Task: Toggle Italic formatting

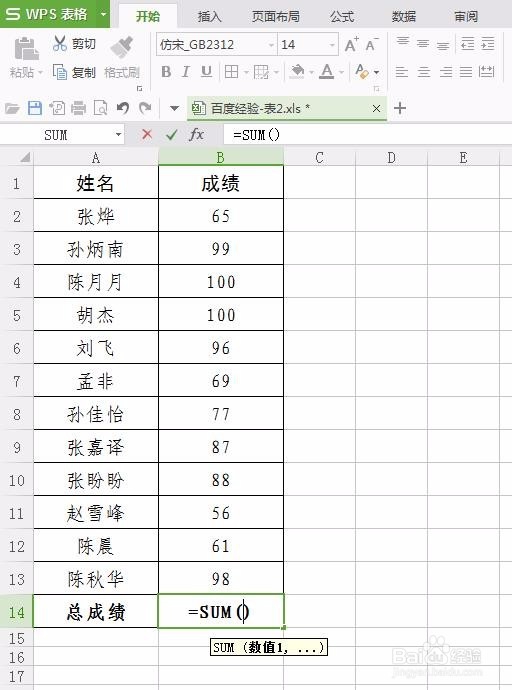Action: [186, 71]
